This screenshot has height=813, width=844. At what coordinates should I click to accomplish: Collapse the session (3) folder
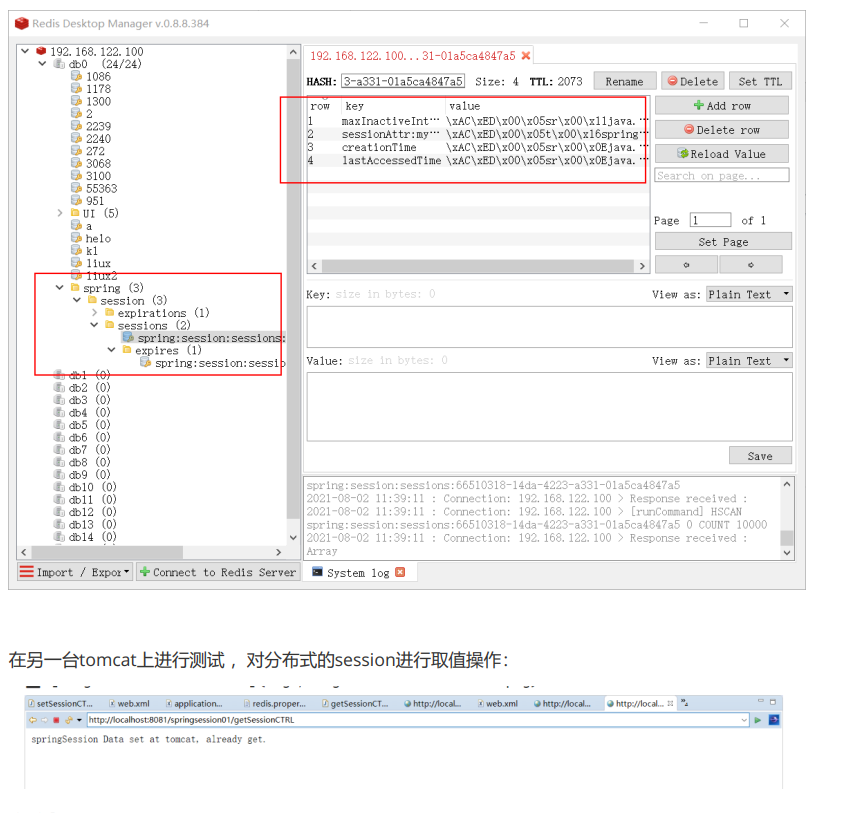(x=76, y=300)
